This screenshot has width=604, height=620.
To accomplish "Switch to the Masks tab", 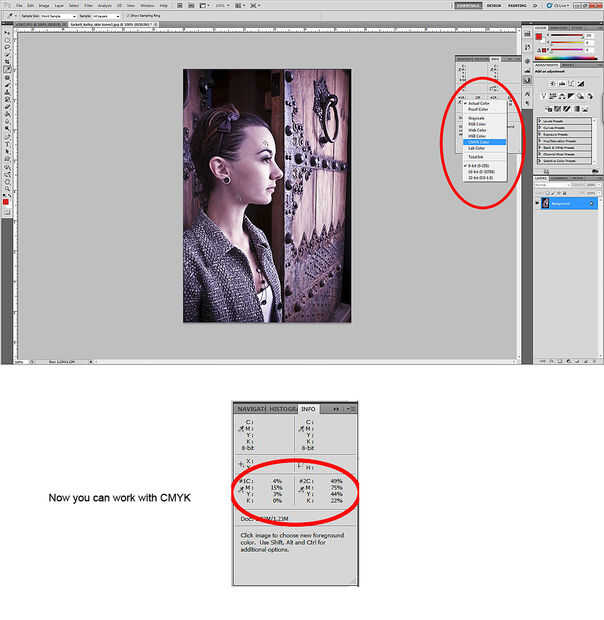I will [567, 66].
